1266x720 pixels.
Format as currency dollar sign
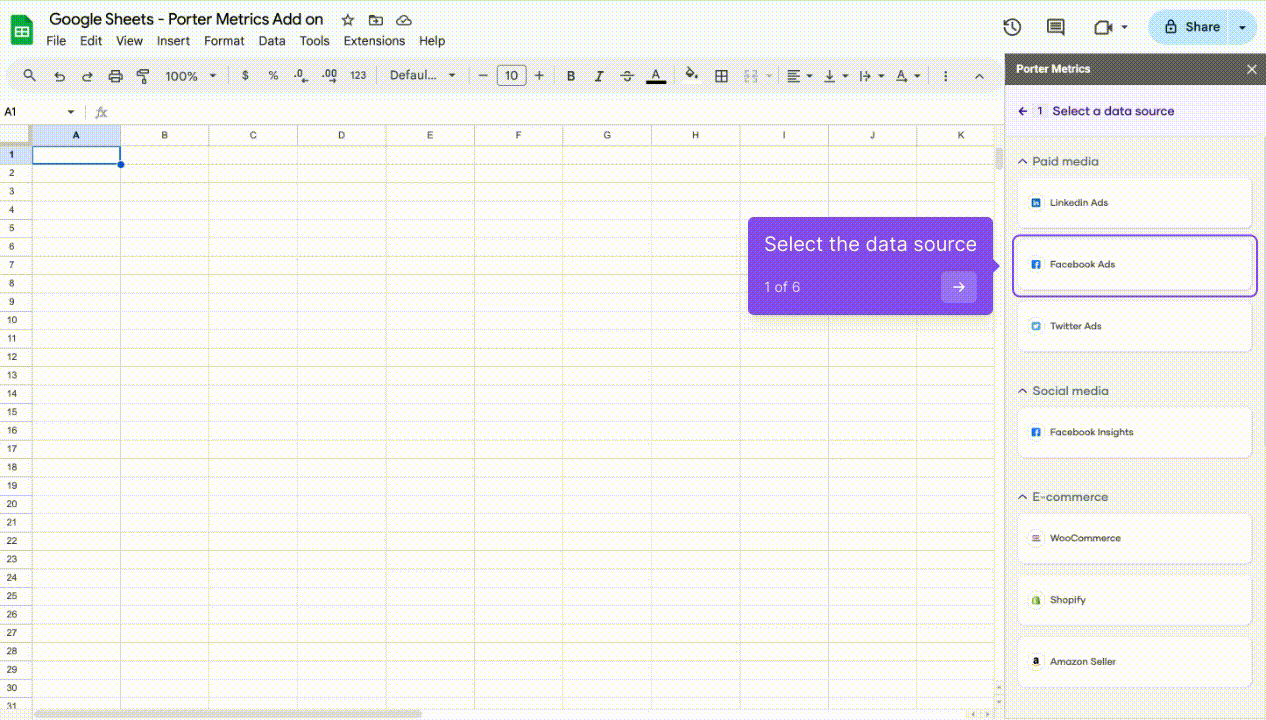coord(245,76)
